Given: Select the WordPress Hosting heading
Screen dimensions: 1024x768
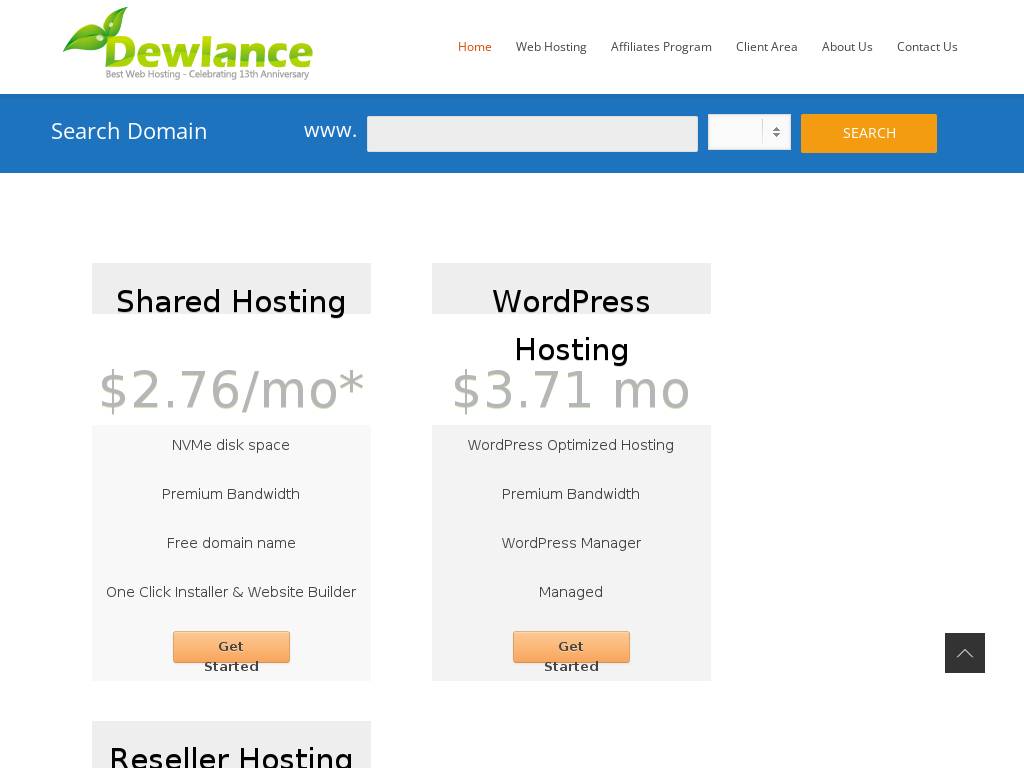Looking at the screenshot, I should [x=571, y=324].
